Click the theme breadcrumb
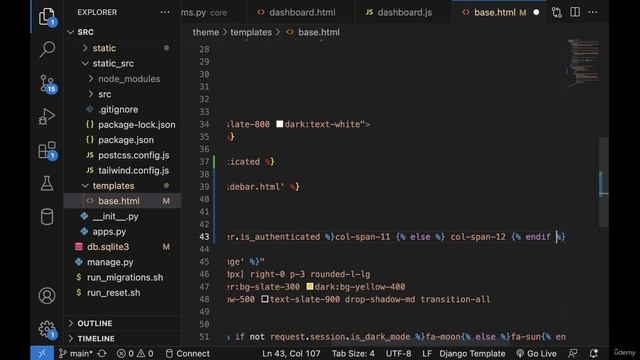 coord(206,32)
